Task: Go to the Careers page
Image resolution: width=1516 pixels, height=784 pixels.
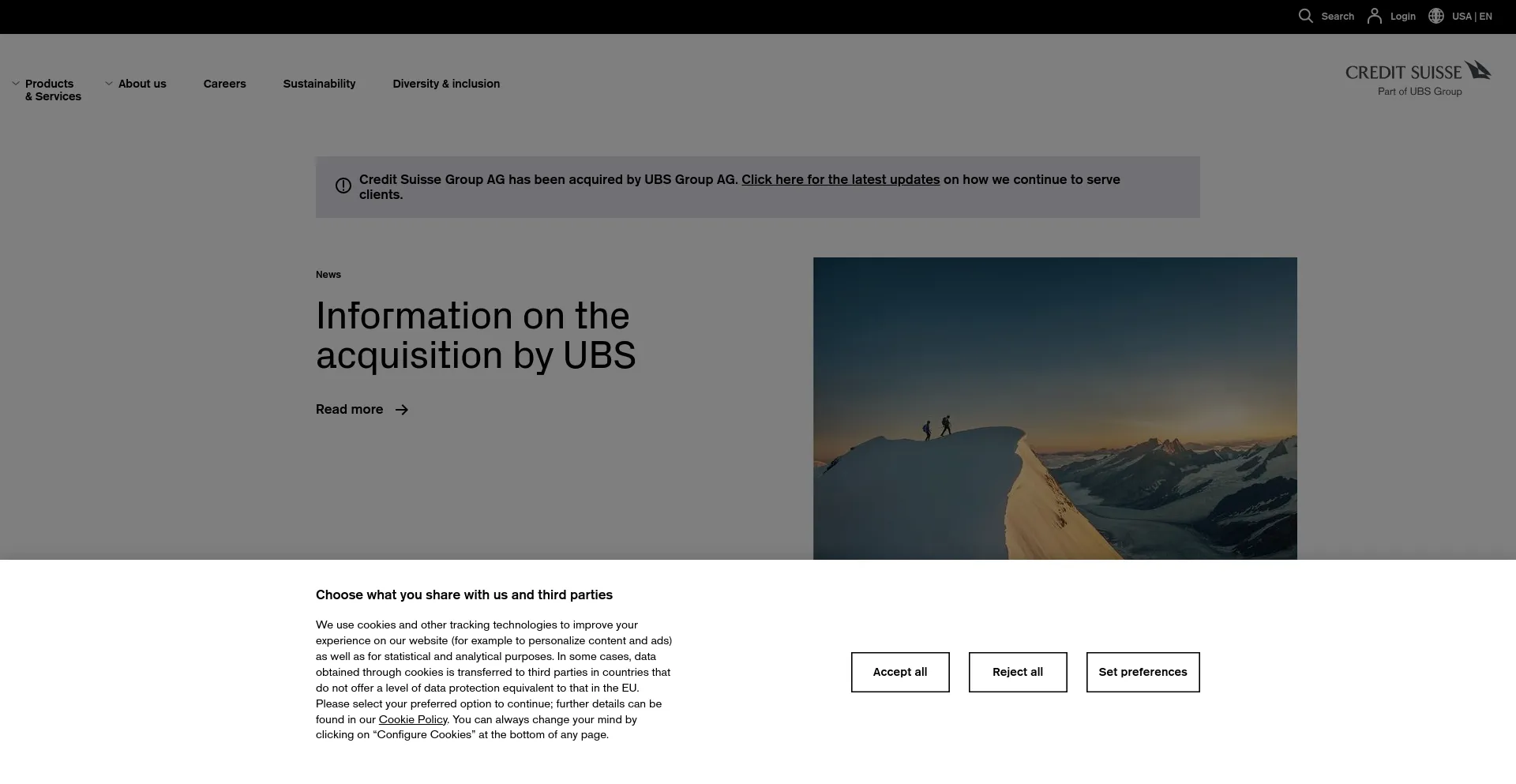Action: 225,84
